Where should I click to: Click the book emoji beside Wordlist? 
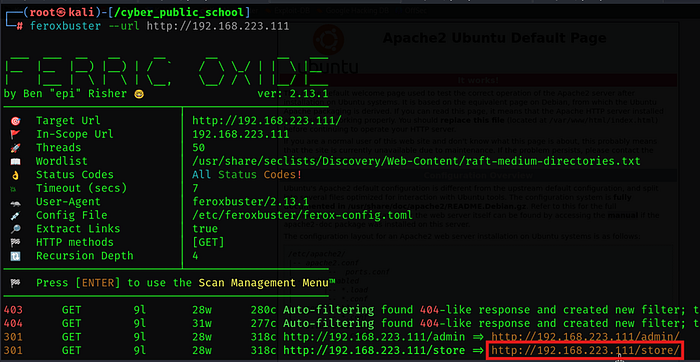tap(15, 162)
